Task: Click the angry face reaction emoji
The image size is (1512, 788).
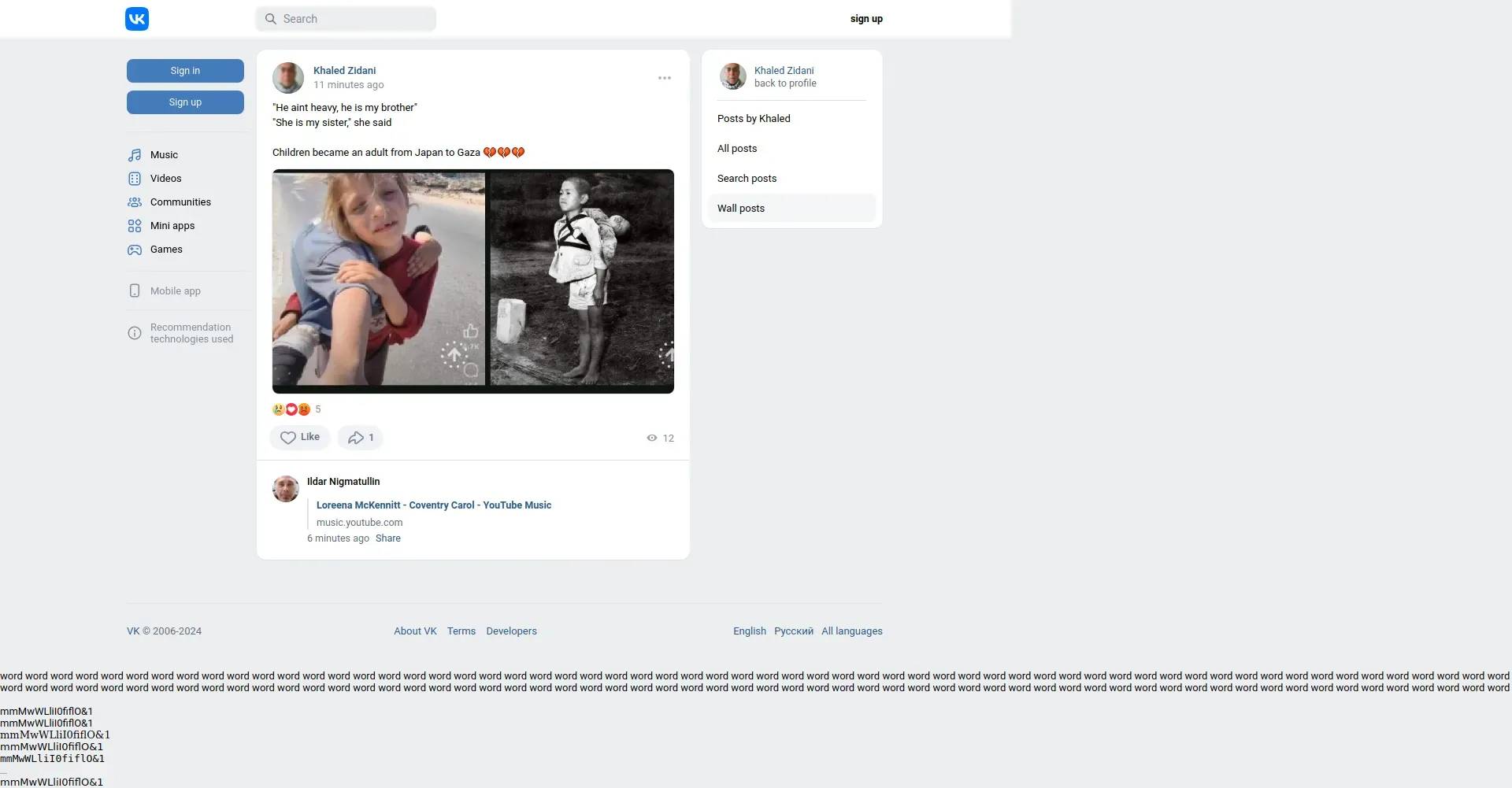Action: [304, 409]
